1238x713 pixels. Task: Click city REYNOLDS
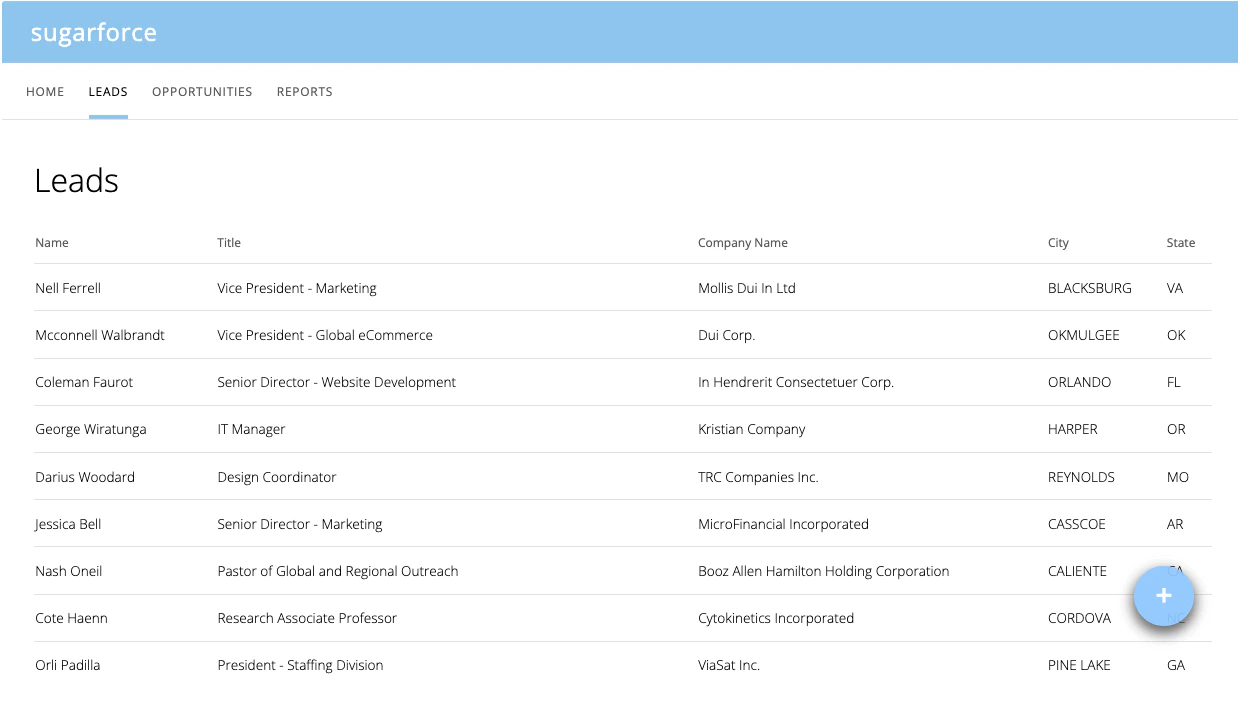(x=1081, y=477)
